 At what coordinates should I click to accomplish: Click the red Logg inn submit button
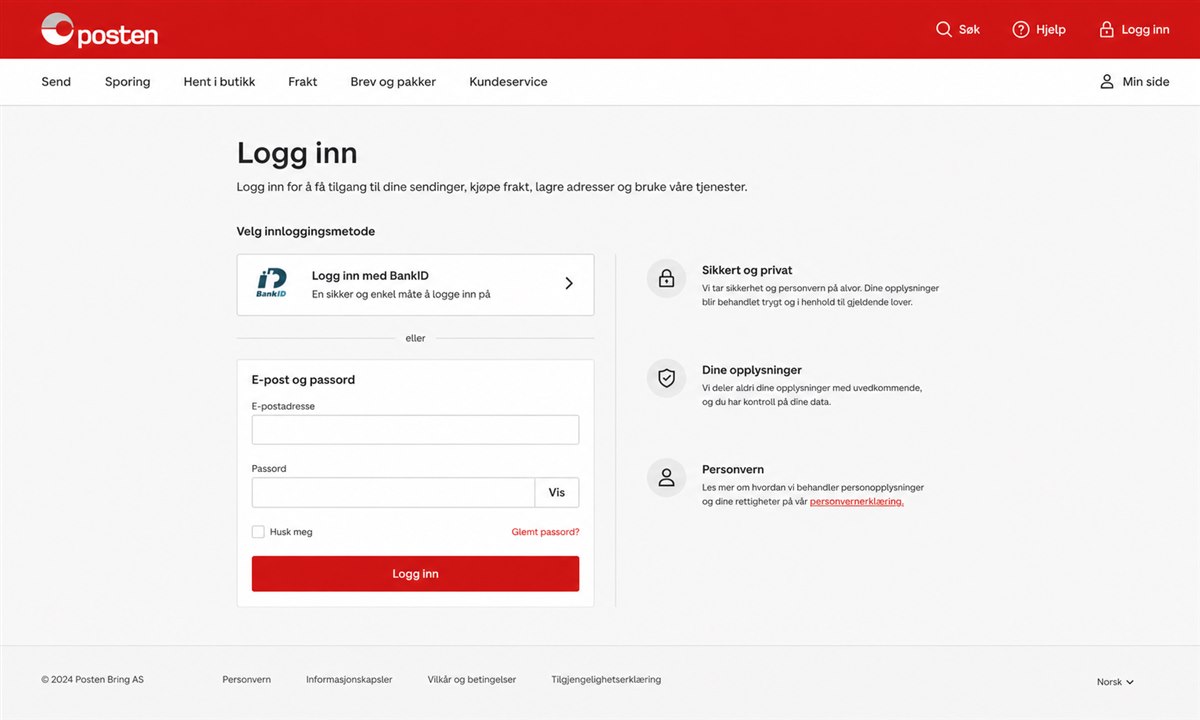tap(415, 574)
